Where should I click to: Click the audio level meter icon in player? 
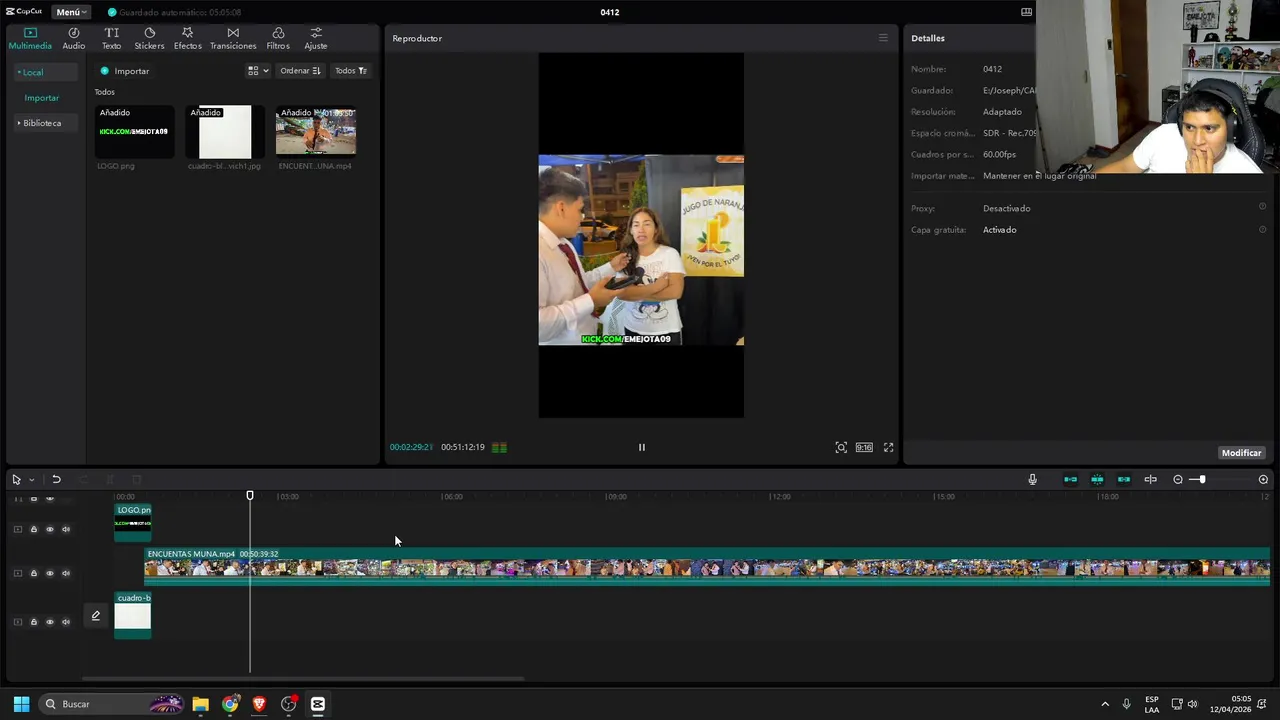pos(499,447)
